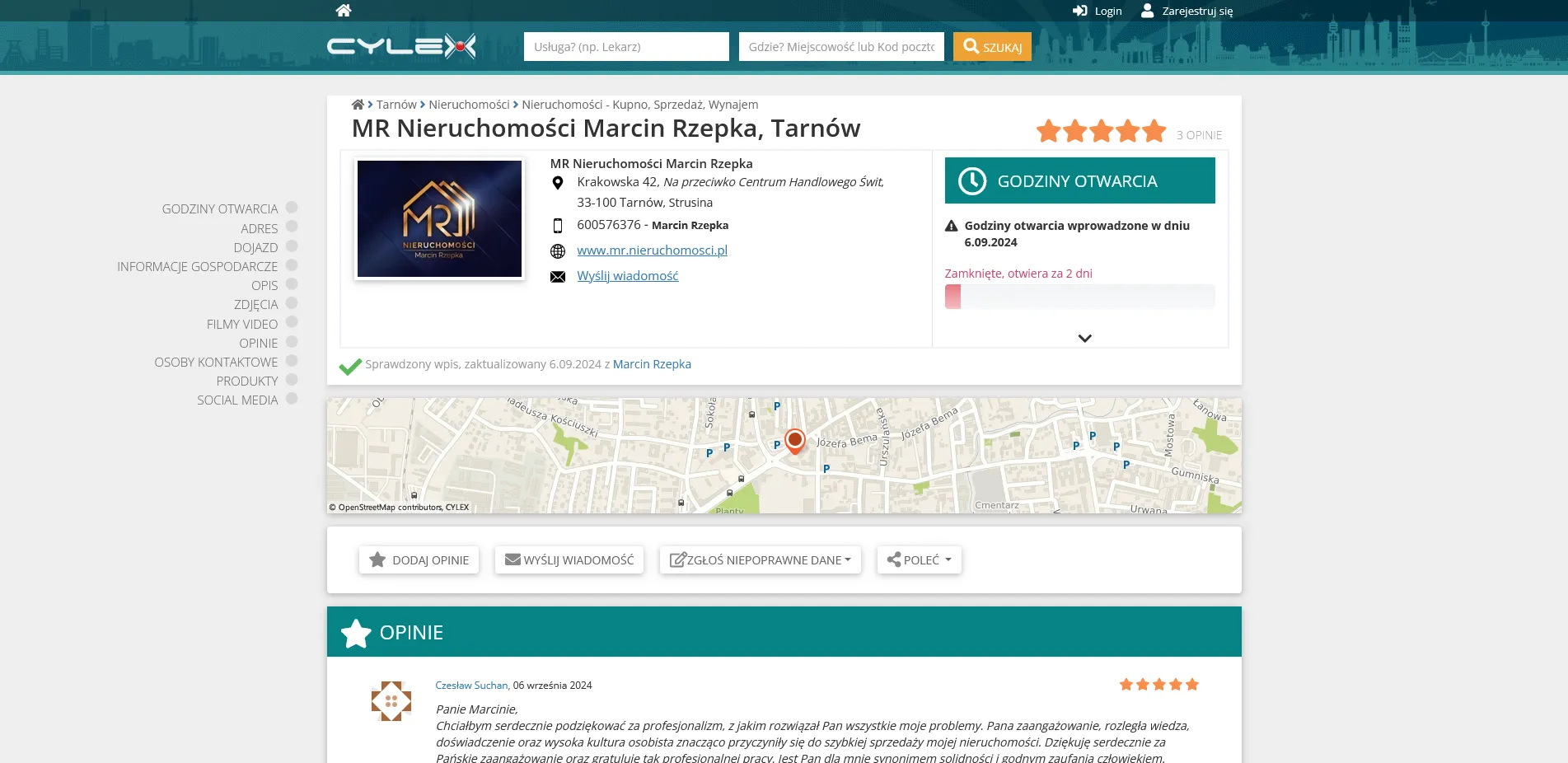Click the Login arrow icon
Screen dimensions: 1568x763
tap(1079, 11)
